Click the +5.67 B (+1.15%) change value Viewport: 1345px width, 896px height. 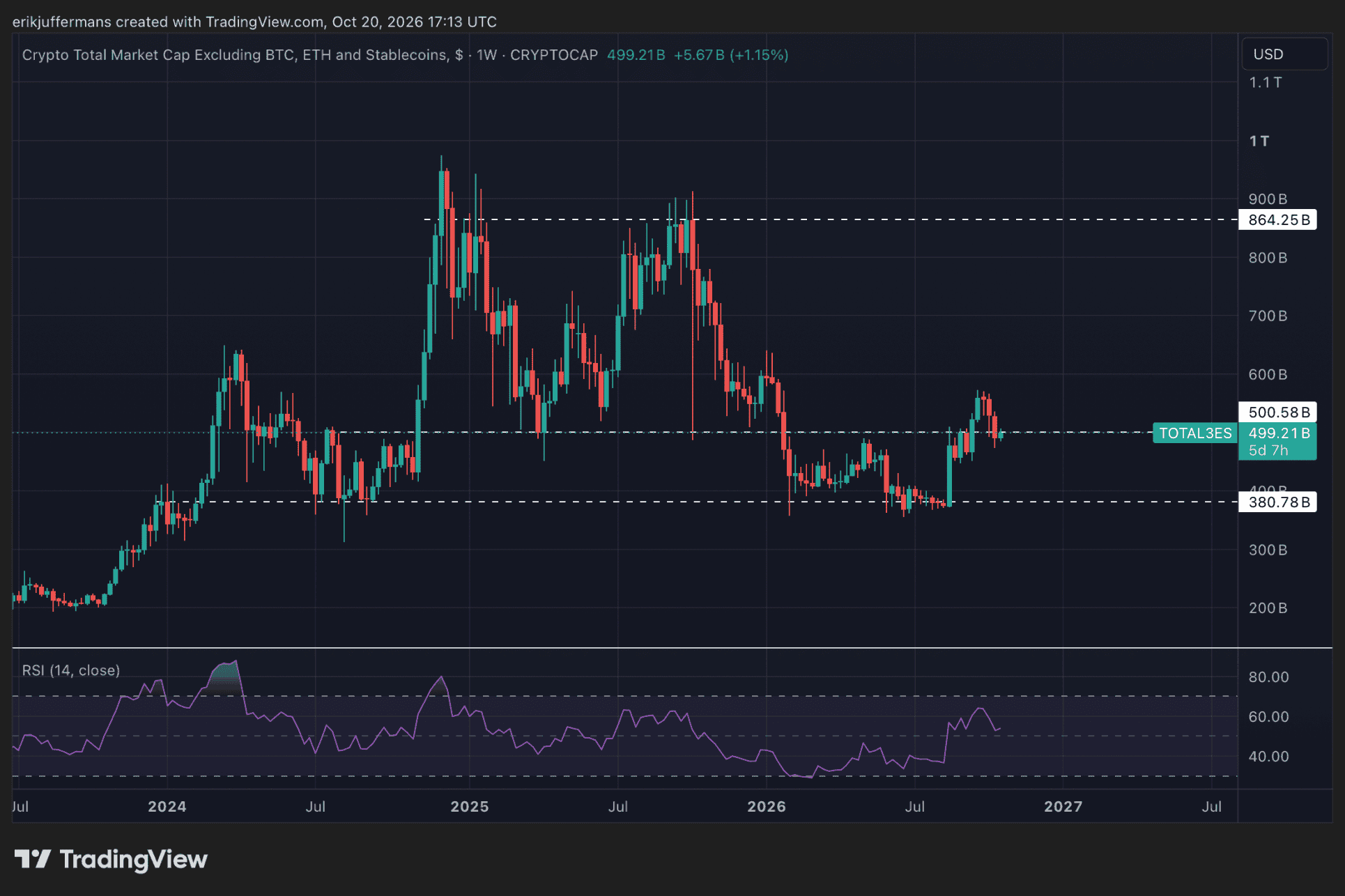point(731,55)
